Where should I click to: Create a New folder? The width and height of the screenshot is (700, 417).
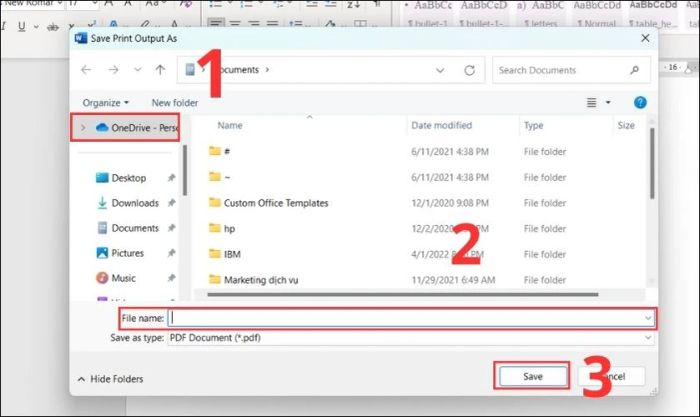click(x=175, y=103)
